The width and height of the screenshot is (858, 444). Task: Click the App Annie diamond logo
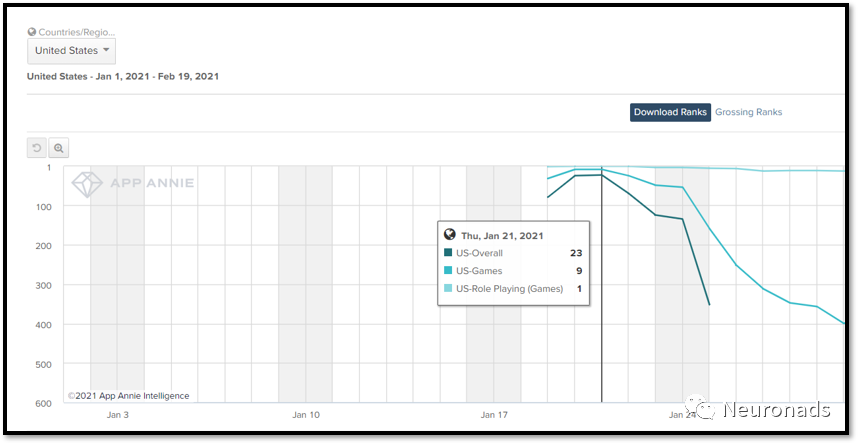coord(85,184)
